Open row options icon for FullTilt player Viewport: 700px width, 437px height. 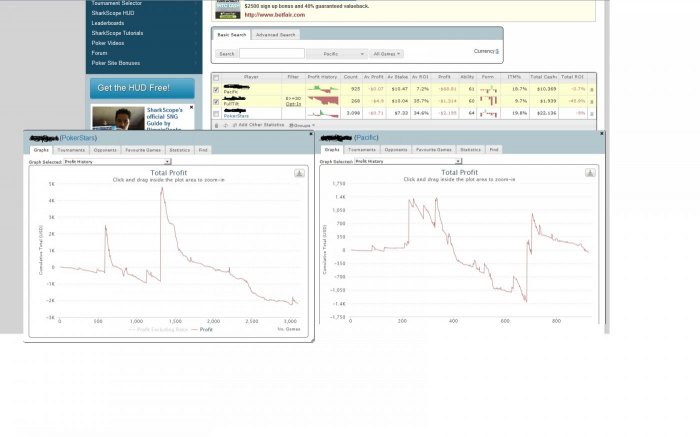(592, 102)
